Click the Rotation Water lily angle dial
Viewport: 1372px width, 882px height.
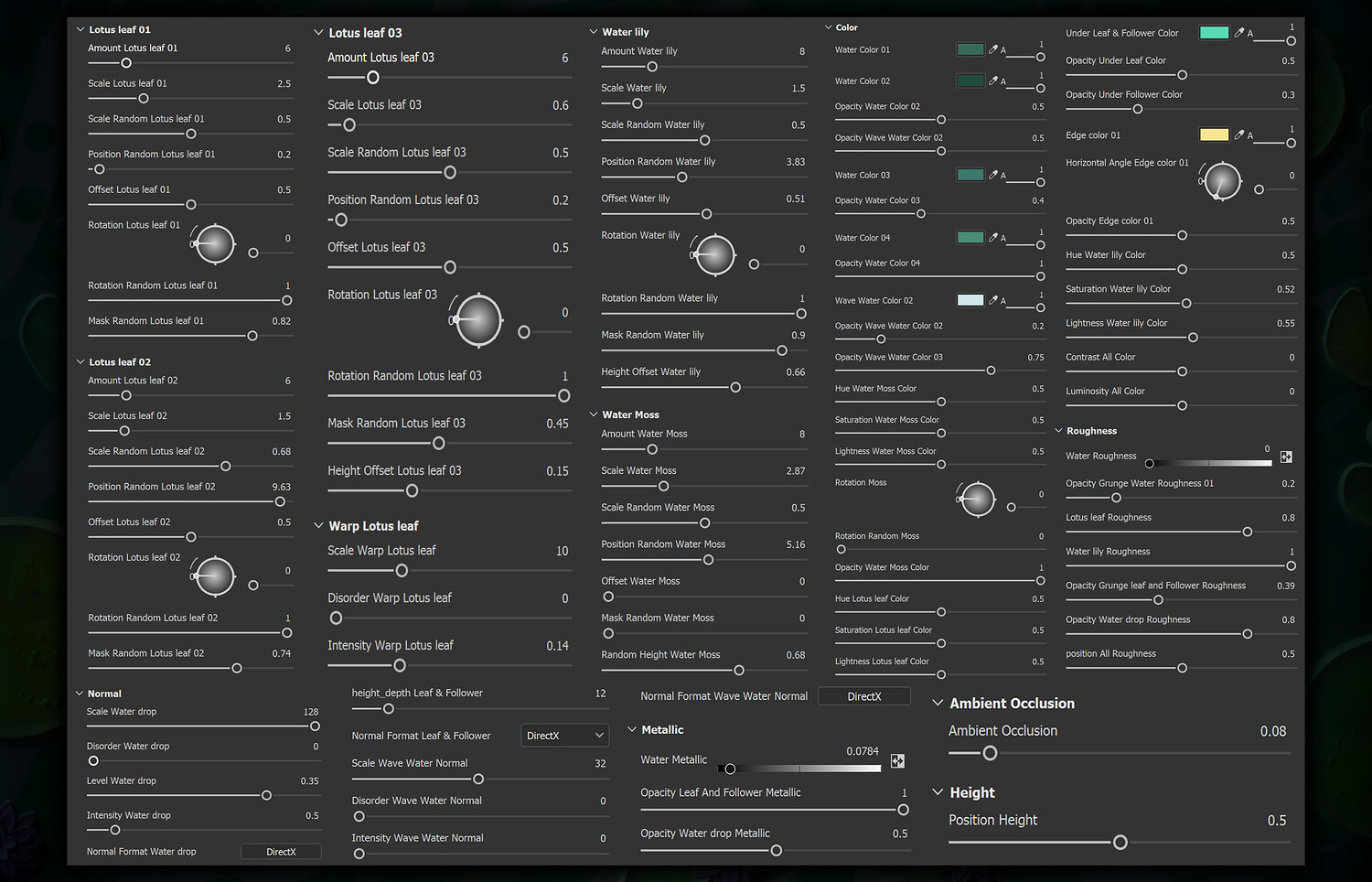[715, 255]
